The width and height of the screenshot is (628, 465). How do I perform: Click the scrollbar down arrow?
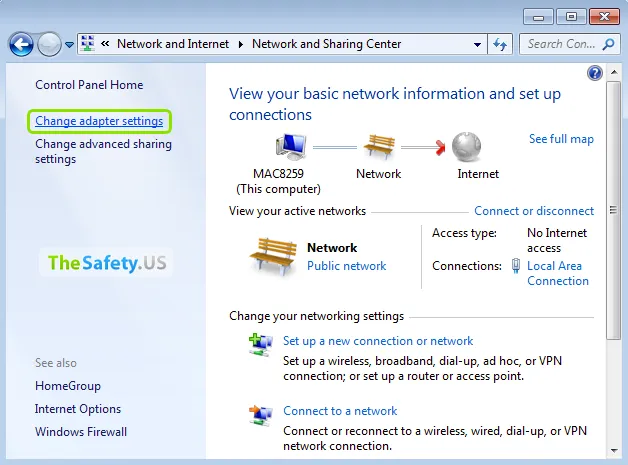[x=614, y=451]
